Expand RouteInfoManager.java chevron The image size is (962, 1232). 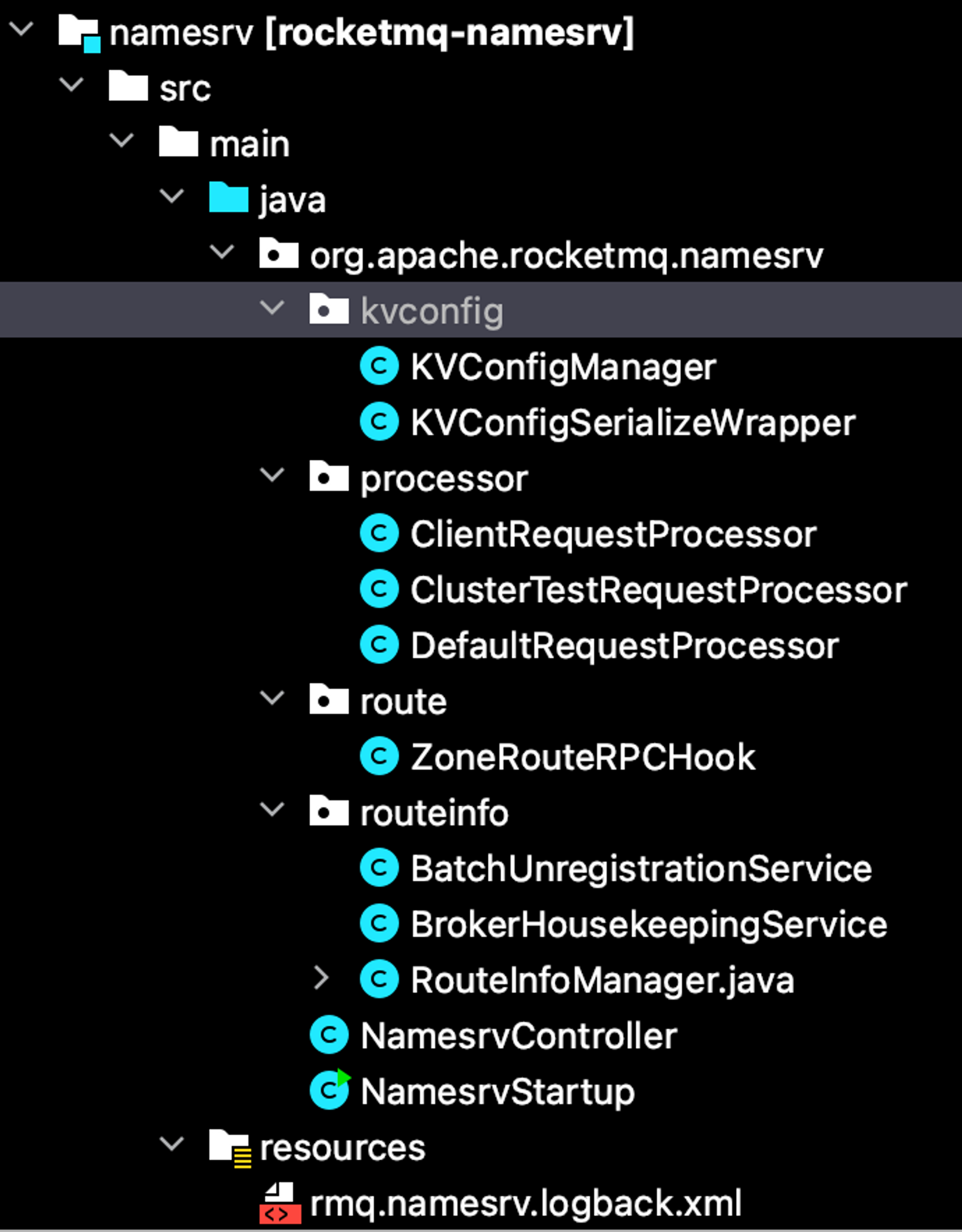click(x=322, y=978)
